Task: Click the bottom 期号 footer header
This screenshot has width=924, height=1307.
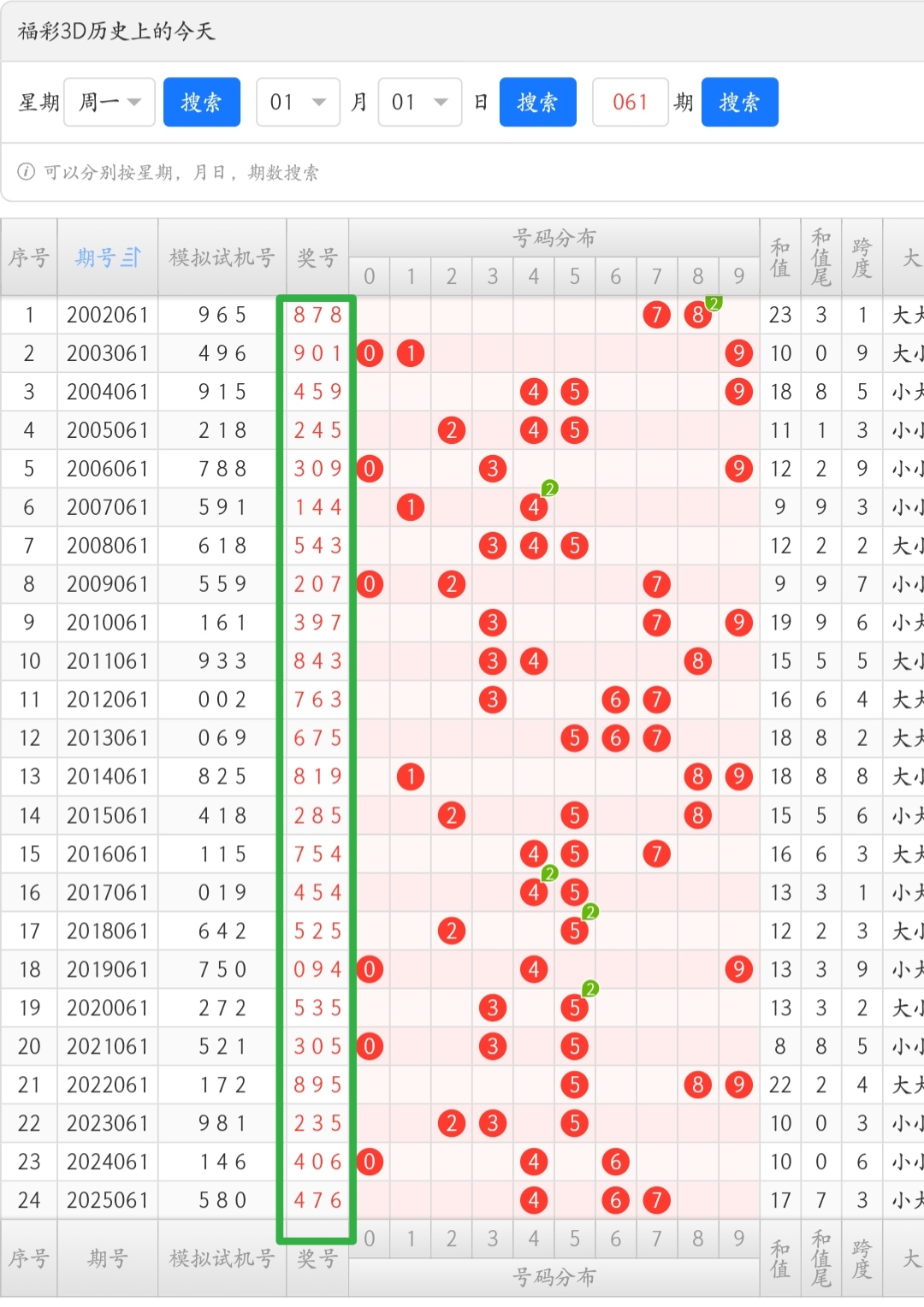Action: tap(108, 1258)
